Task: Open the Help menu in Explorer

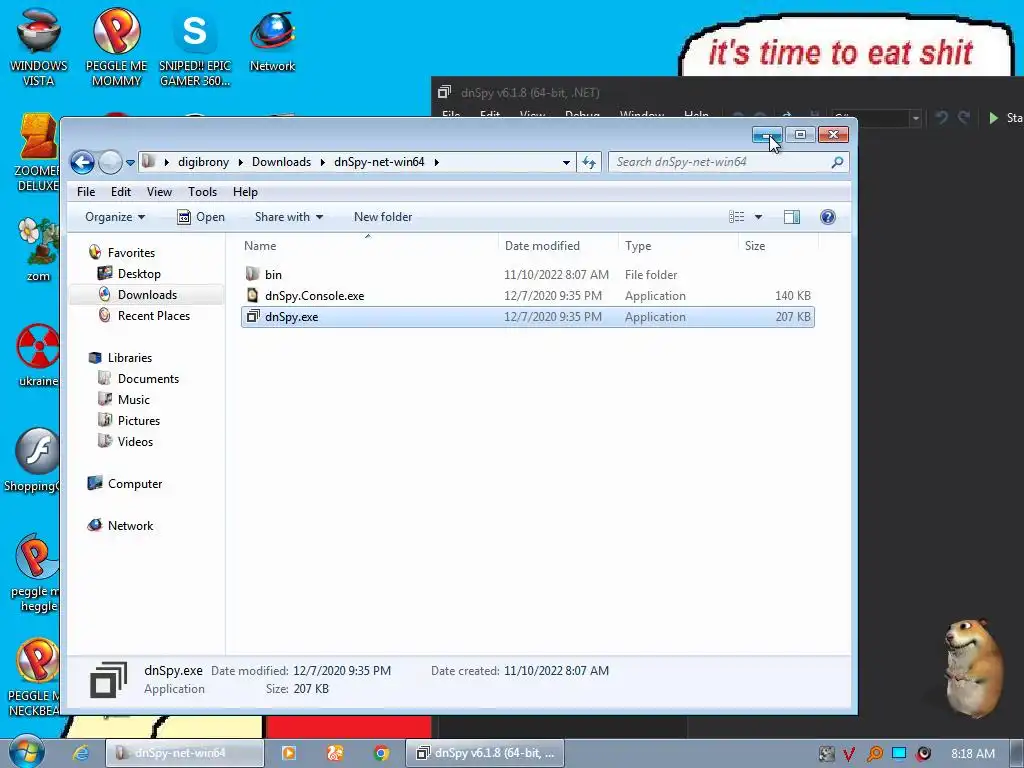Action: (x=246, y=192)
